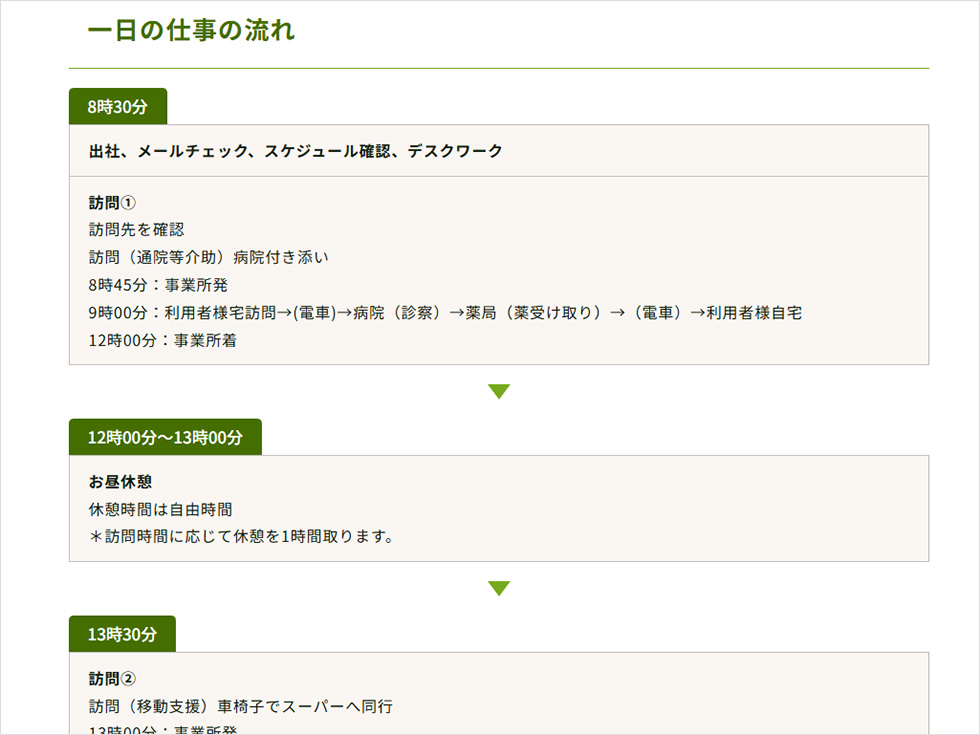Select the 8時30分 time label
The width and height of the screenshot is (980, 735).
[117, 107]
